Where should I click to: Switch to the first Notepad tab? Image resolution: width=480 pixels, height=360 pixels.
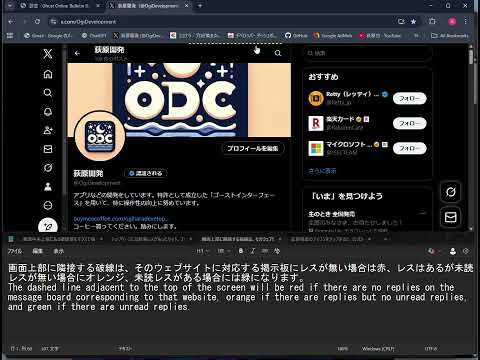(x=59, y=239)
